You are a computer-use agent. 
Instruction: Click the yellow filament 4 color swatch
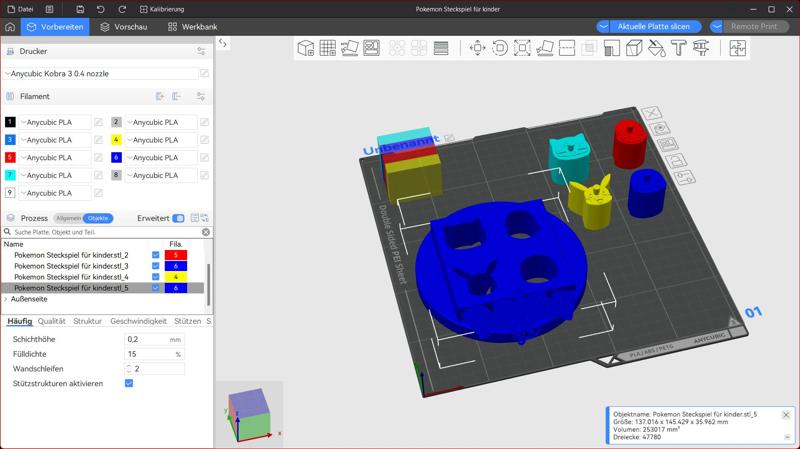pos(116,140)
